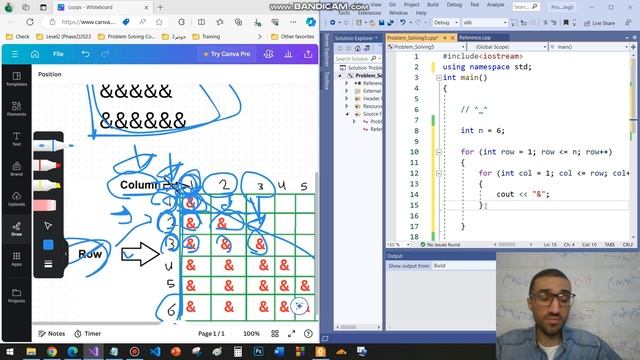
Task: Pin the Problem_Solving5.cpp tab
Action: 444,38
